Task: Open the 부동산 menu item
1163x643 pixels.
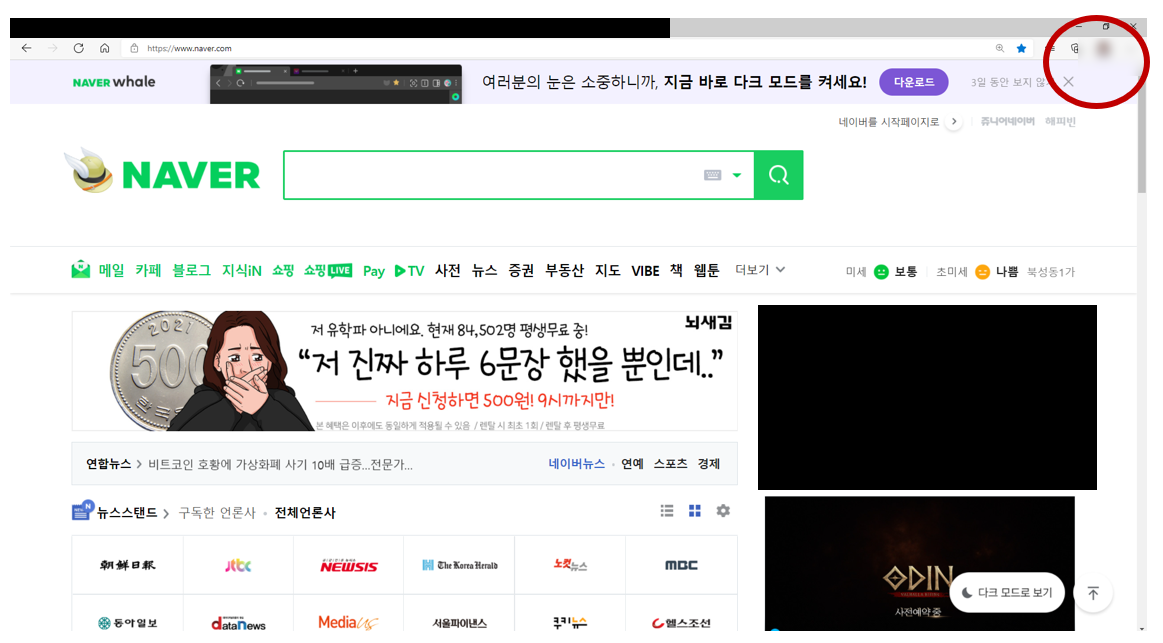Action: pyautogui.click(x=564, y=271)
